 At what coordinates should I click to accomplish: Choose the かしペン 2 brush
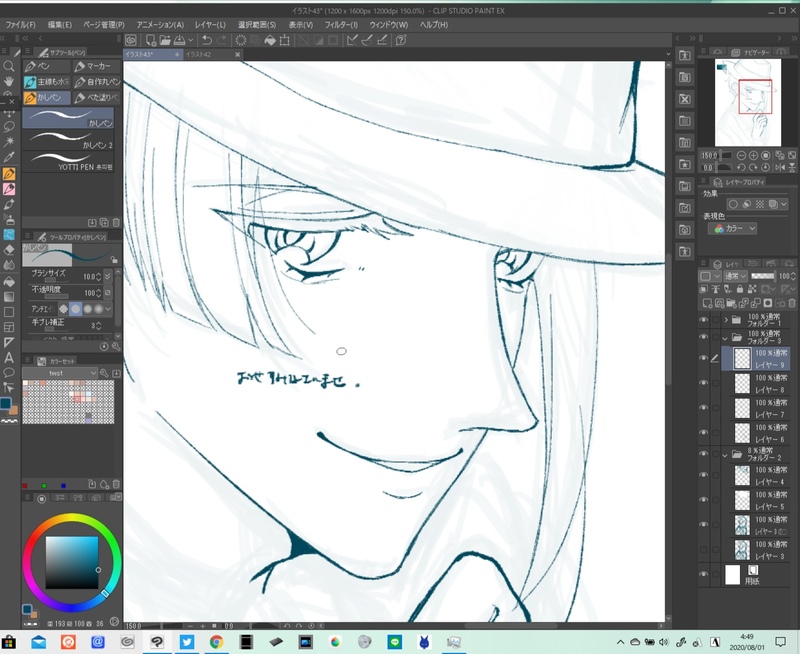(x=68, y=140)
